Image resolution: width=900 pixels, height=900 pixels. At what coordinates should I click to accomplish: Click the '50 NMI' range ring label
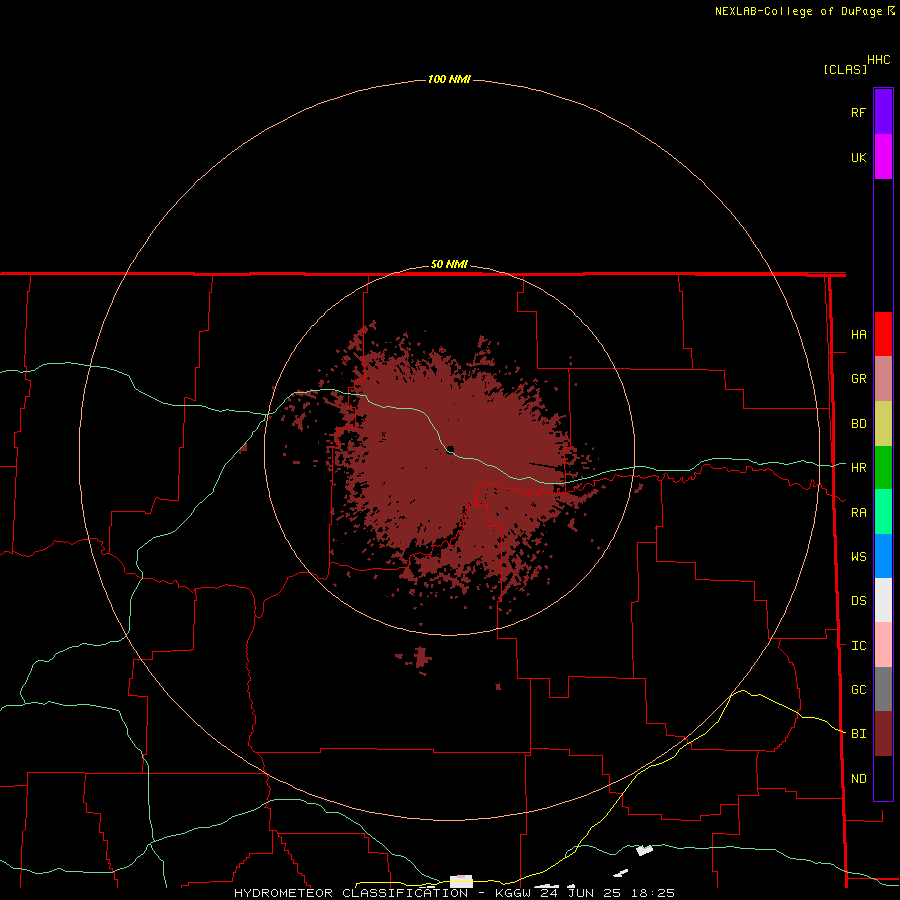pos(449,264)
